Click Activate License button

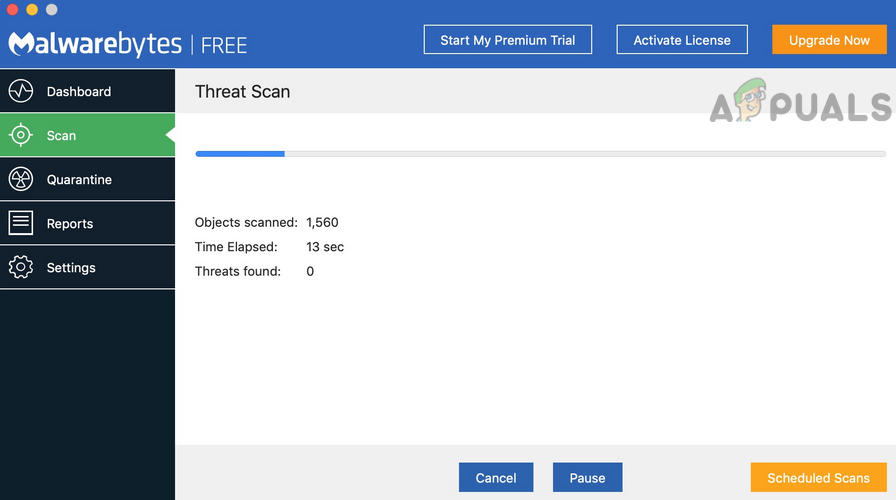point(682,39)
